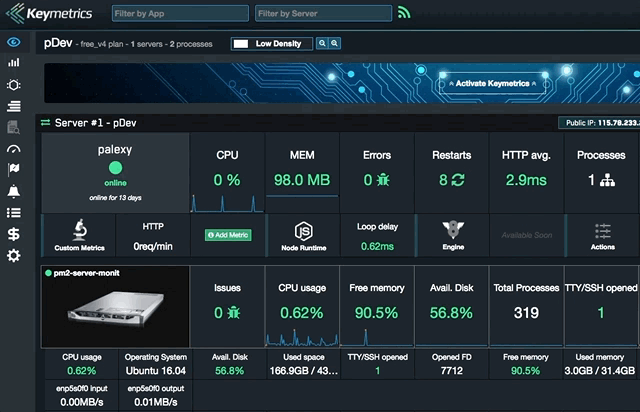The height and width of the screenshot is (412, 640).
Task: Open the flag sidebar icon
Action: (13, 169)
